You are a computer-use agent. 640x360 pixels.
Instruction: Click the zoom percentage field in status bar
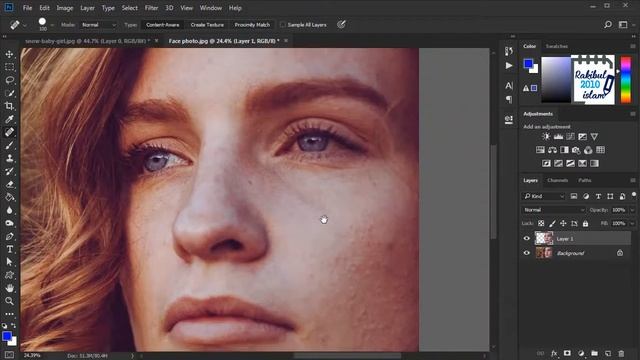32,356
